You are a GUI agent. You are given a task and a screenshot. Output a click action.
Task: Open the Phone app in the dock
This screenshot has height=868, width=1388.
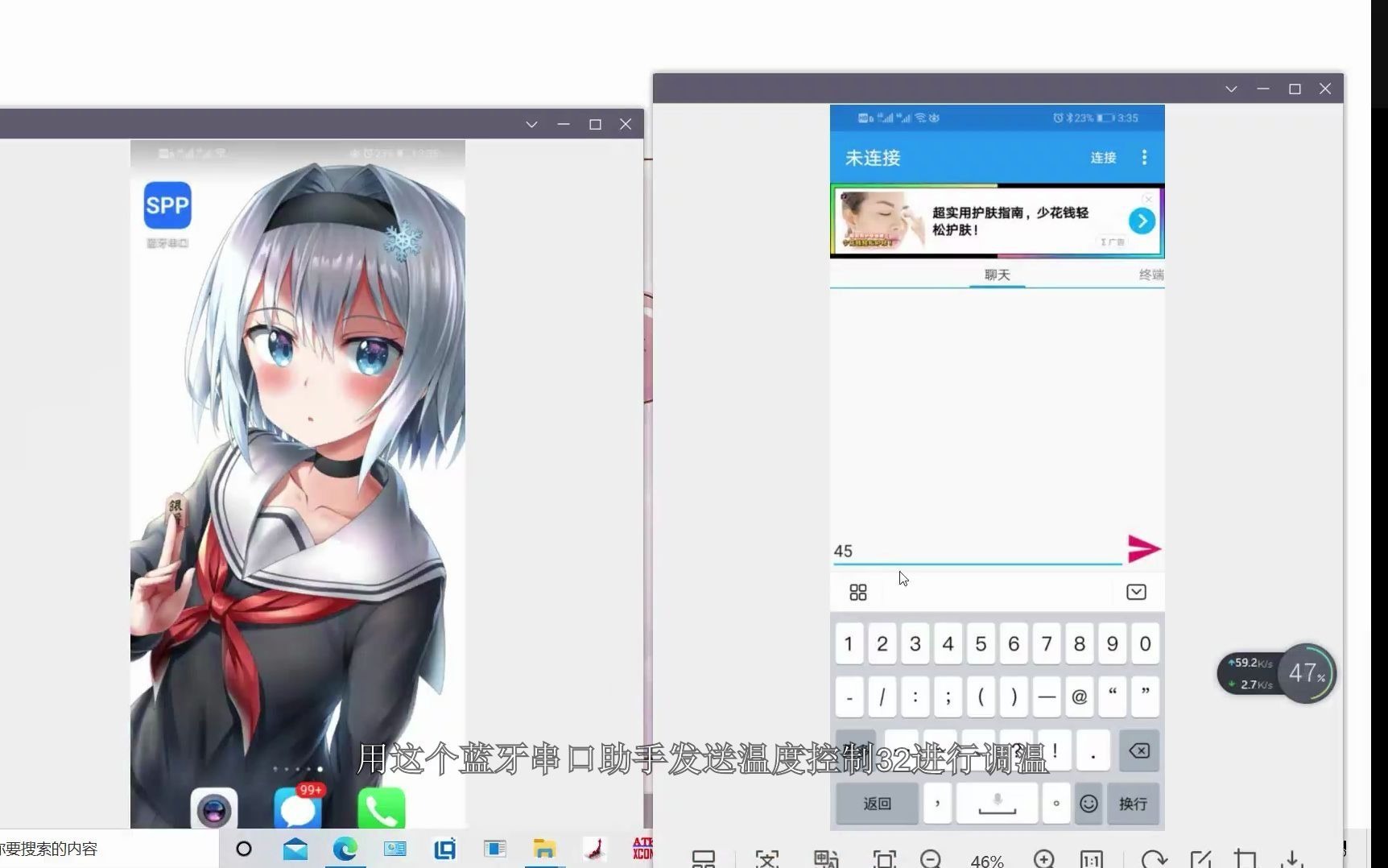pyautogui.click(x=381, y=809)
